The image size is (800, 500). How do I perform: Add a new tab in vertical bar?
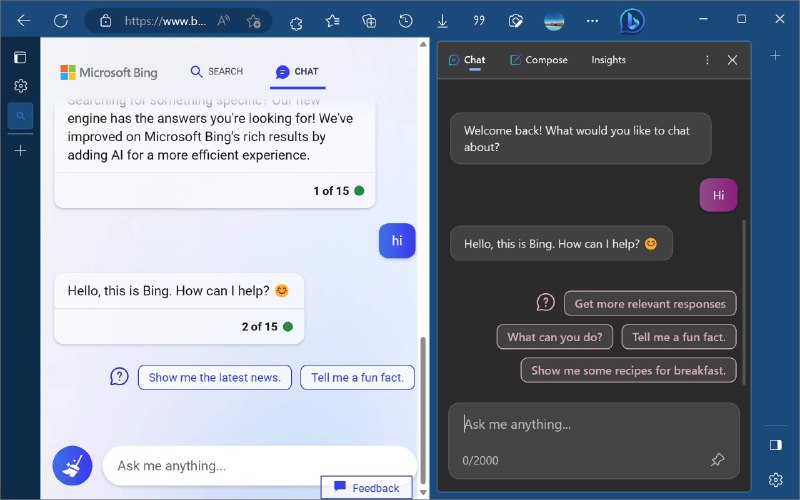point(20,151)
